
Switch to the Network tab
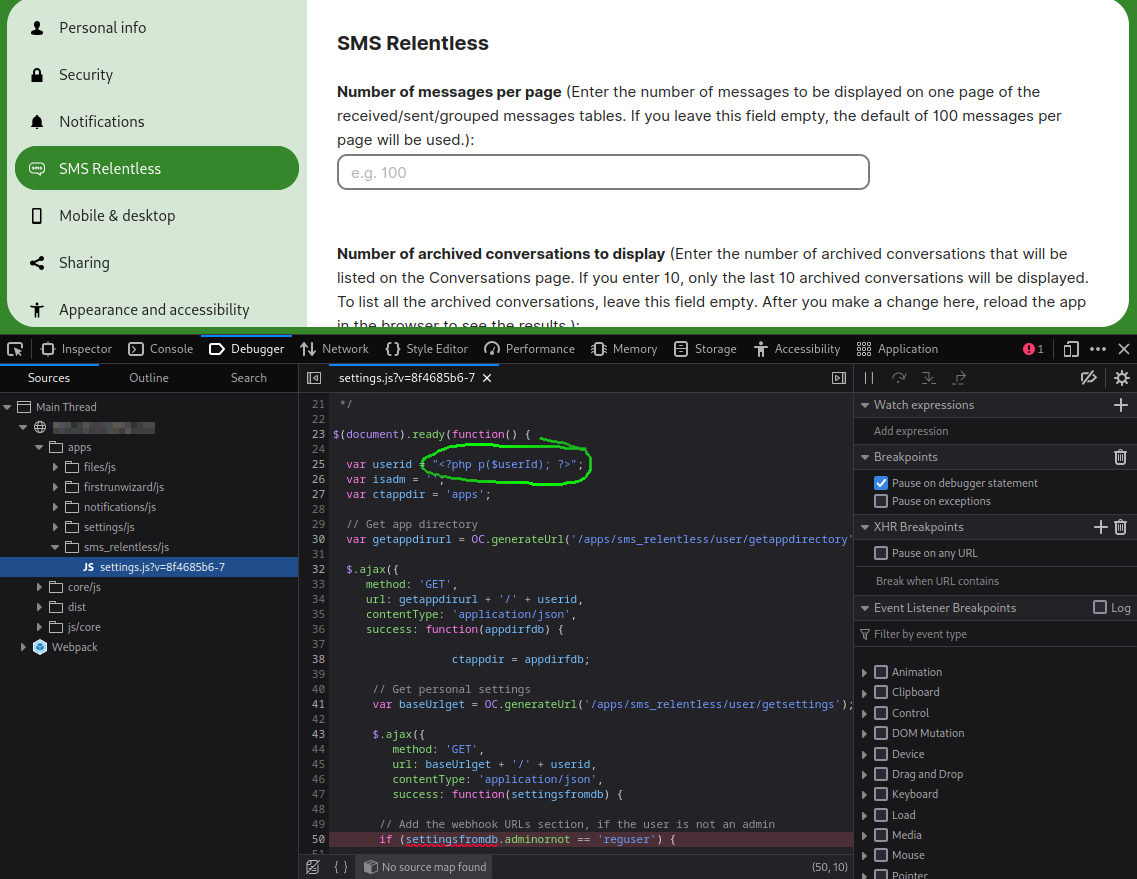click(334, 349)
